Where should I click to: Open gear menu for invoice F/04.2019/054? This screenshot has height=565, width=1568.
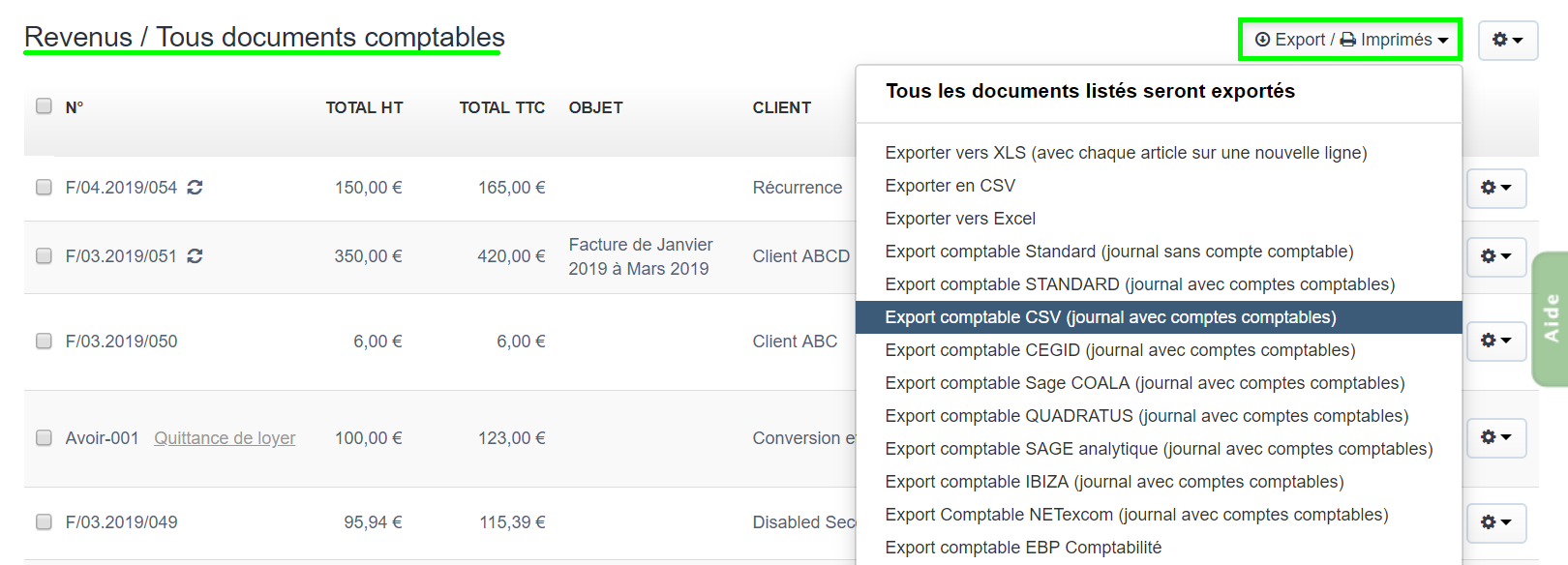tap(1495, 188)
